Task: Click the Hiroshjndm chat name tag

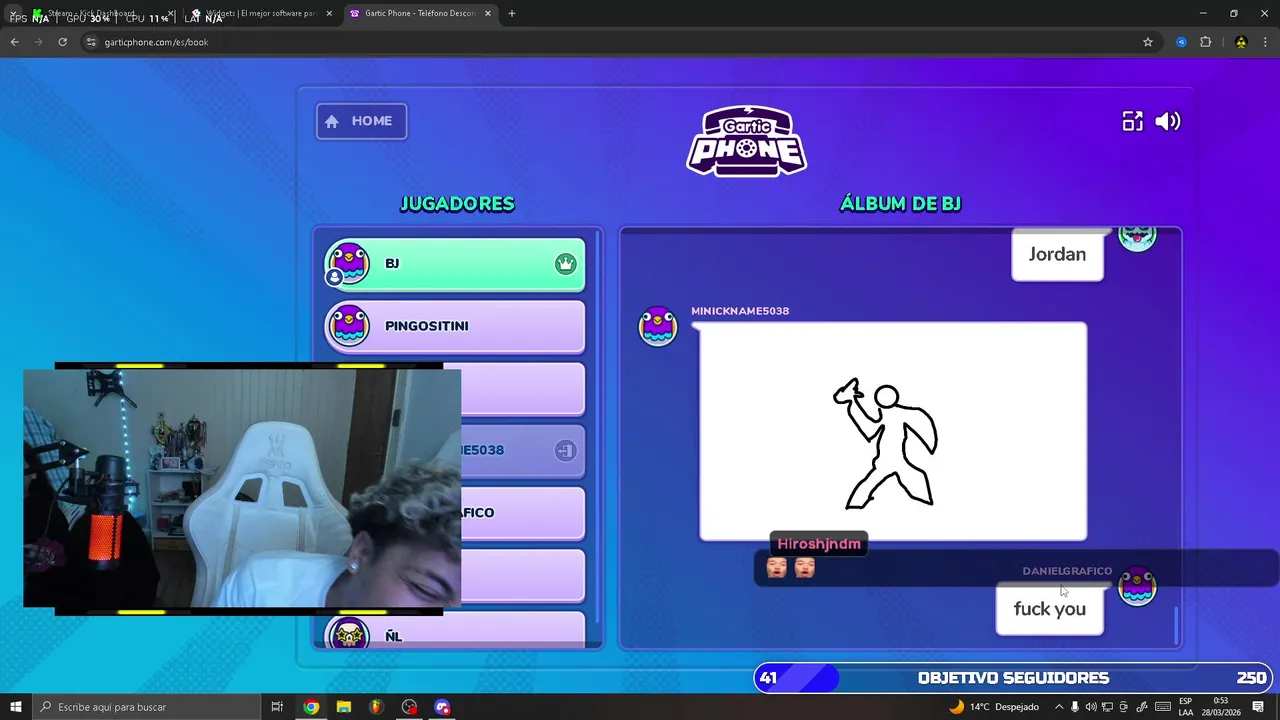Action: click(819, 544)
